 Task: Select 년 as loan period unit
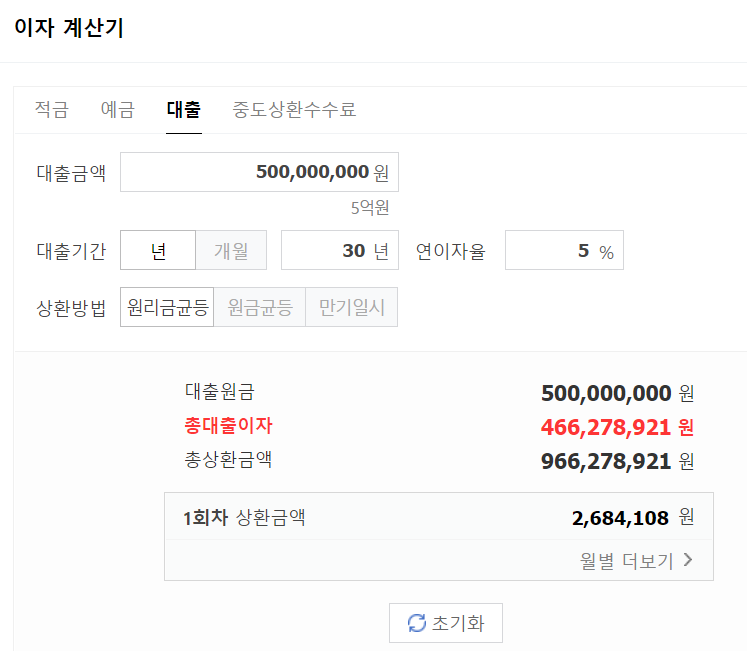tap(158, 251)
